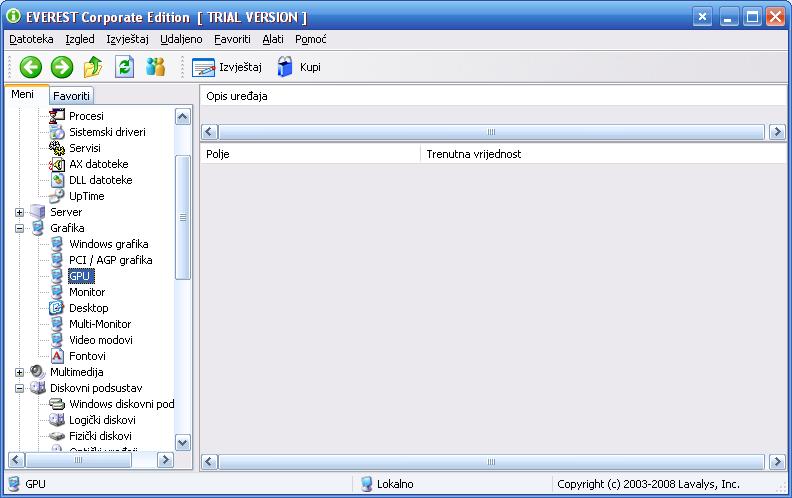The height and width of the screenshot is (498, 792).
Task: Click the Sistemski driveri icon
Action: tap(57, 132)
